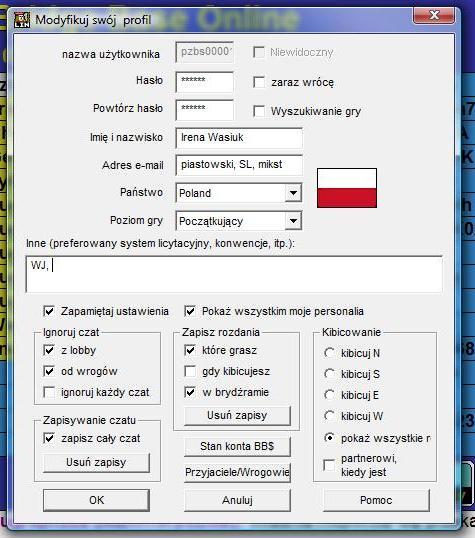Uncheck Pokaż wszystkim moje personalia
Viewport: 475px width, 538px height.
tap(190, 311)
